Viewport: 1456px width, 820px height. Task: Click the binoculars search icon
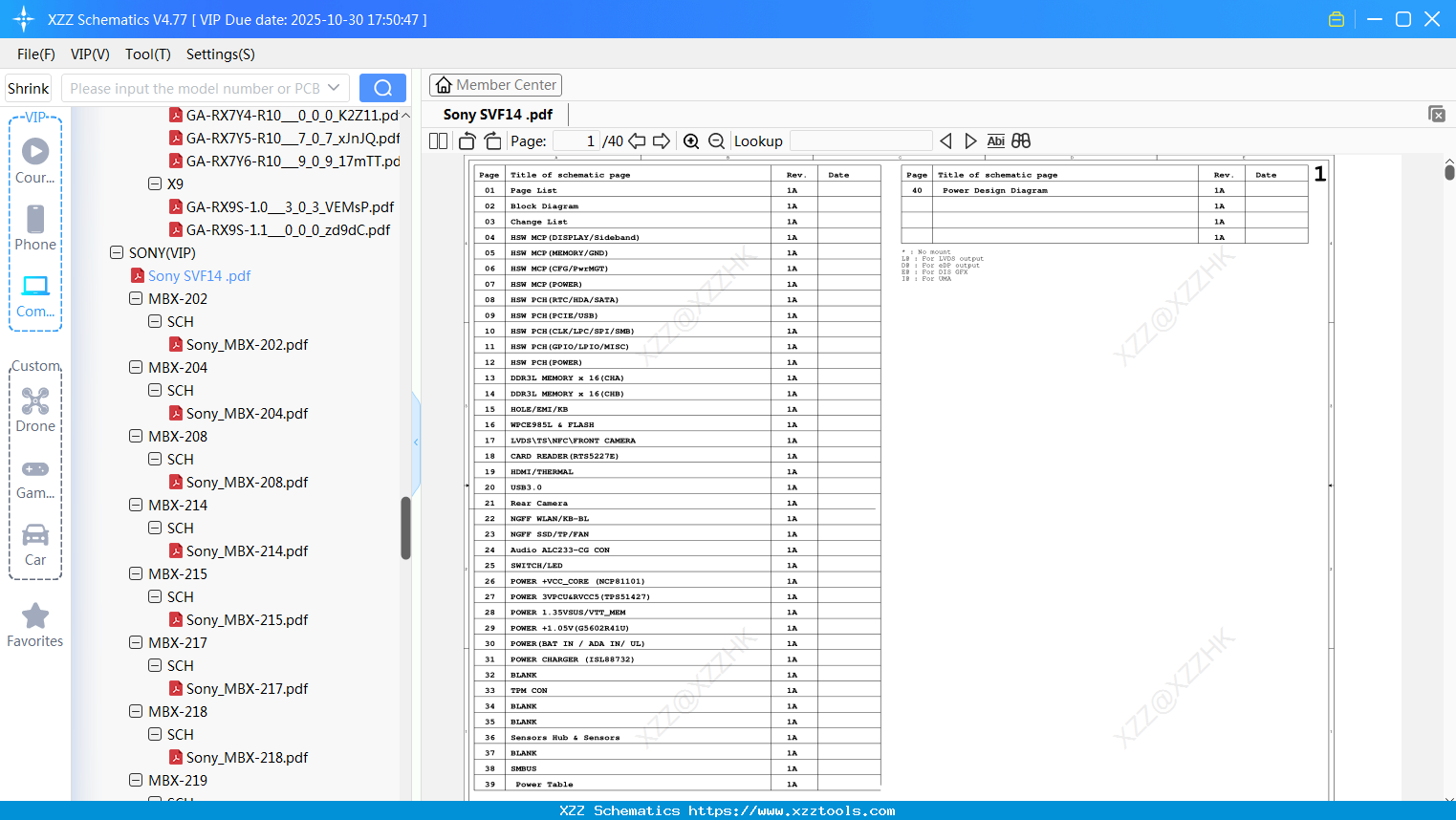tap(1021, 141)
